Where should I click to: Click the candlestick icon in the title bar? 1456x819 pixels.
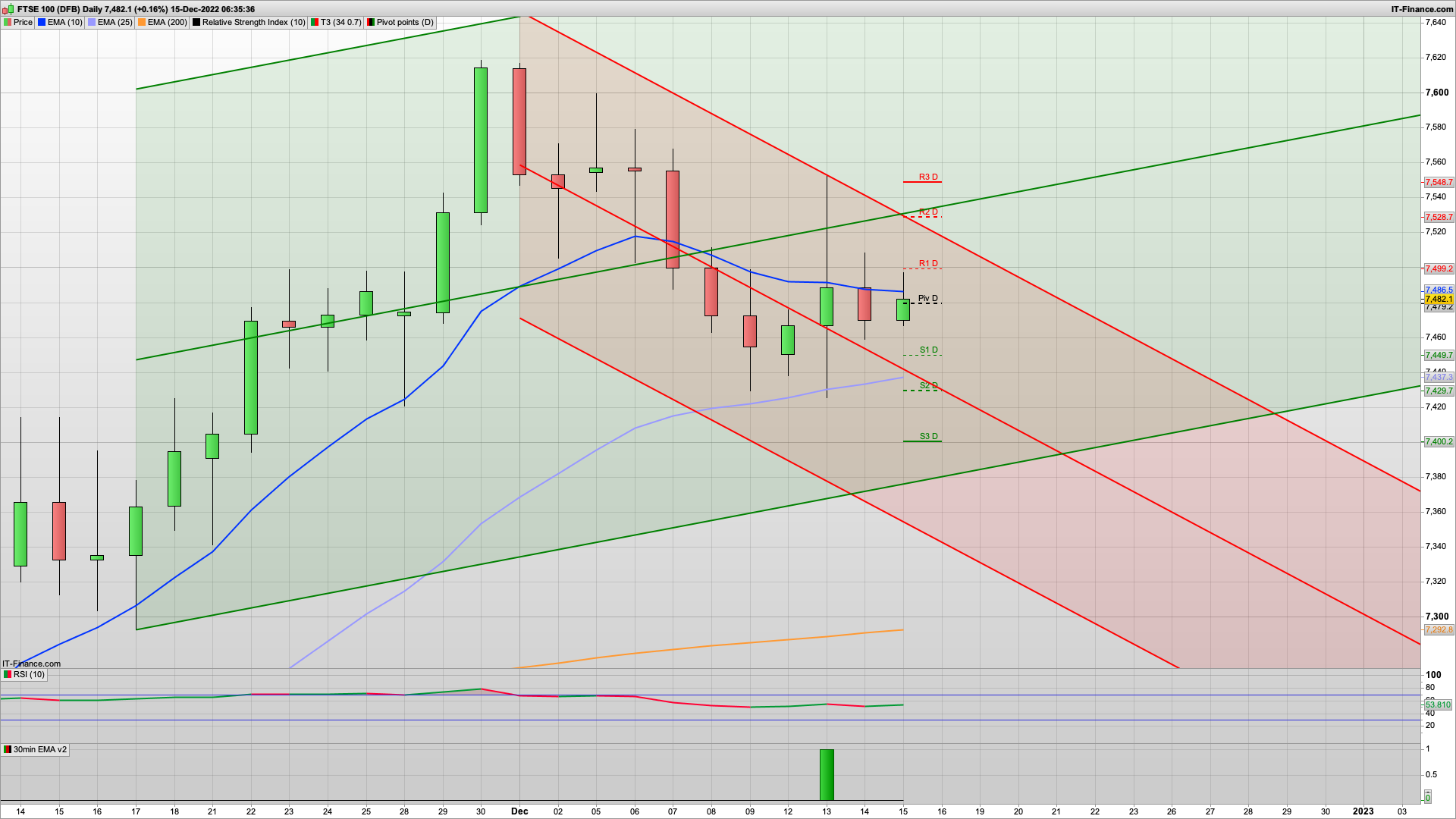(9, 10)
